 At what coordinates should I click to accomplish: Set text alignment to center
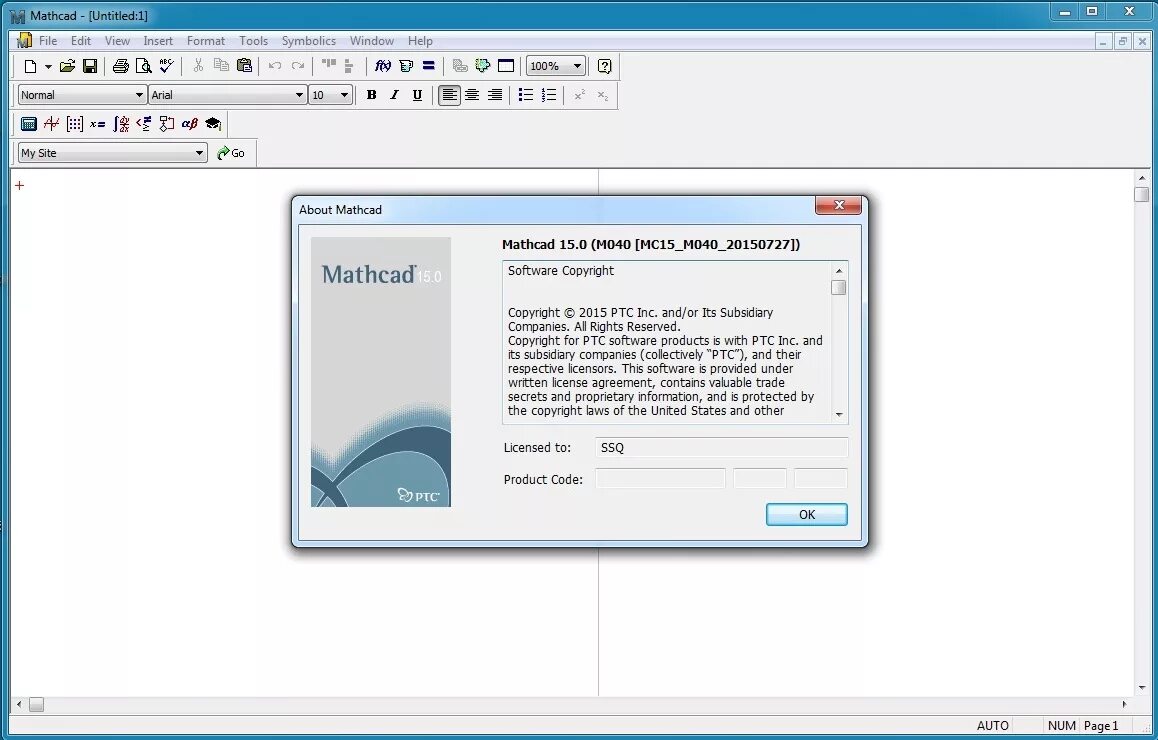coord(472,95)
